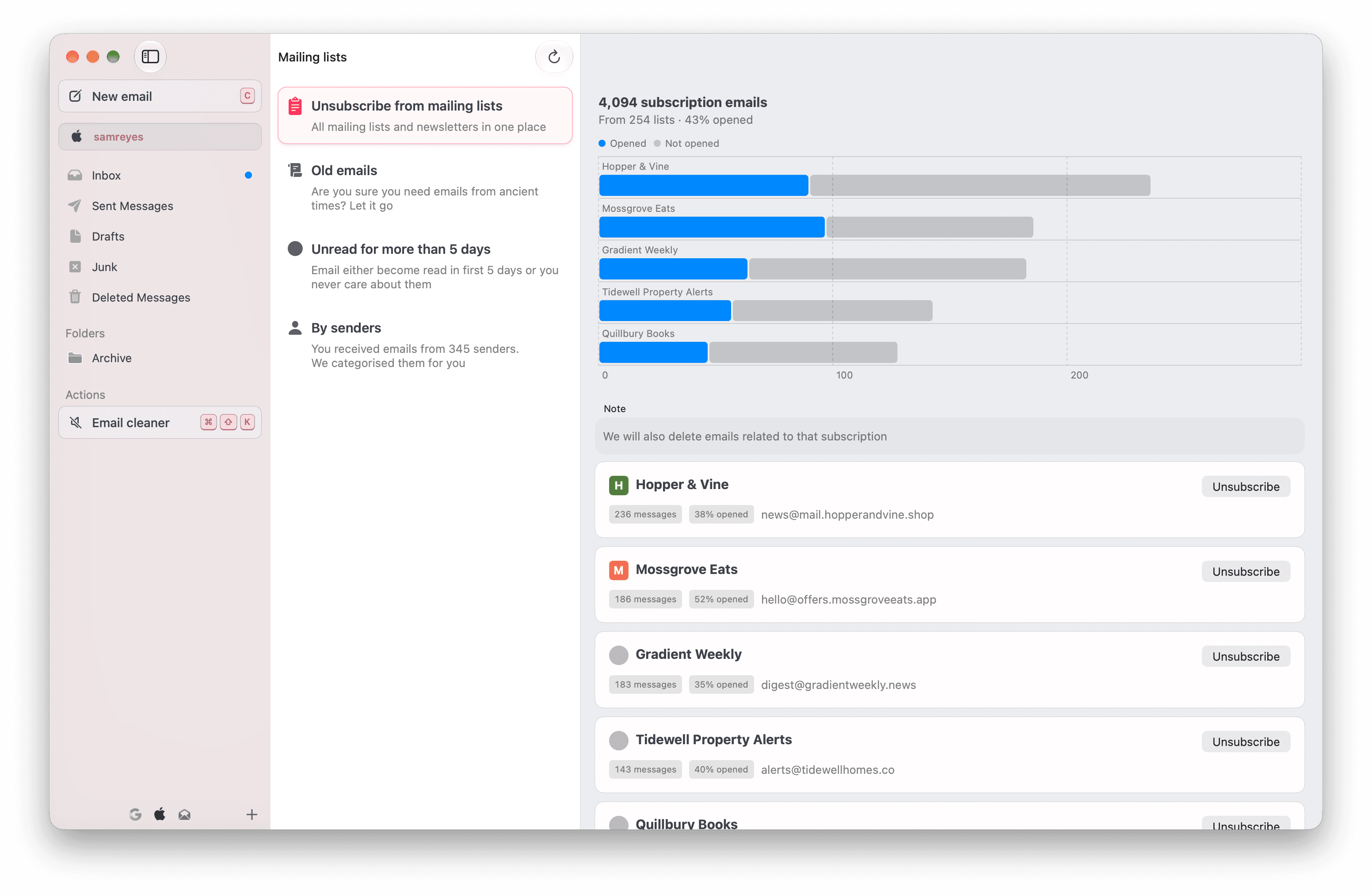The image size is (1372, 895).
Task: Compose with the New email button
Action: (160, 96)
